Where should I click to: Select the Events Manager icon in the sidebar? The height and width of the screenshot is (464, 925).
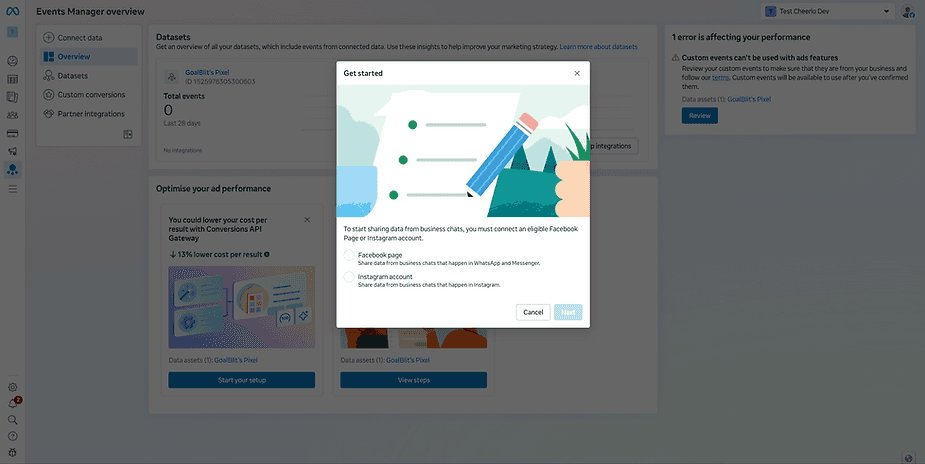12,170
